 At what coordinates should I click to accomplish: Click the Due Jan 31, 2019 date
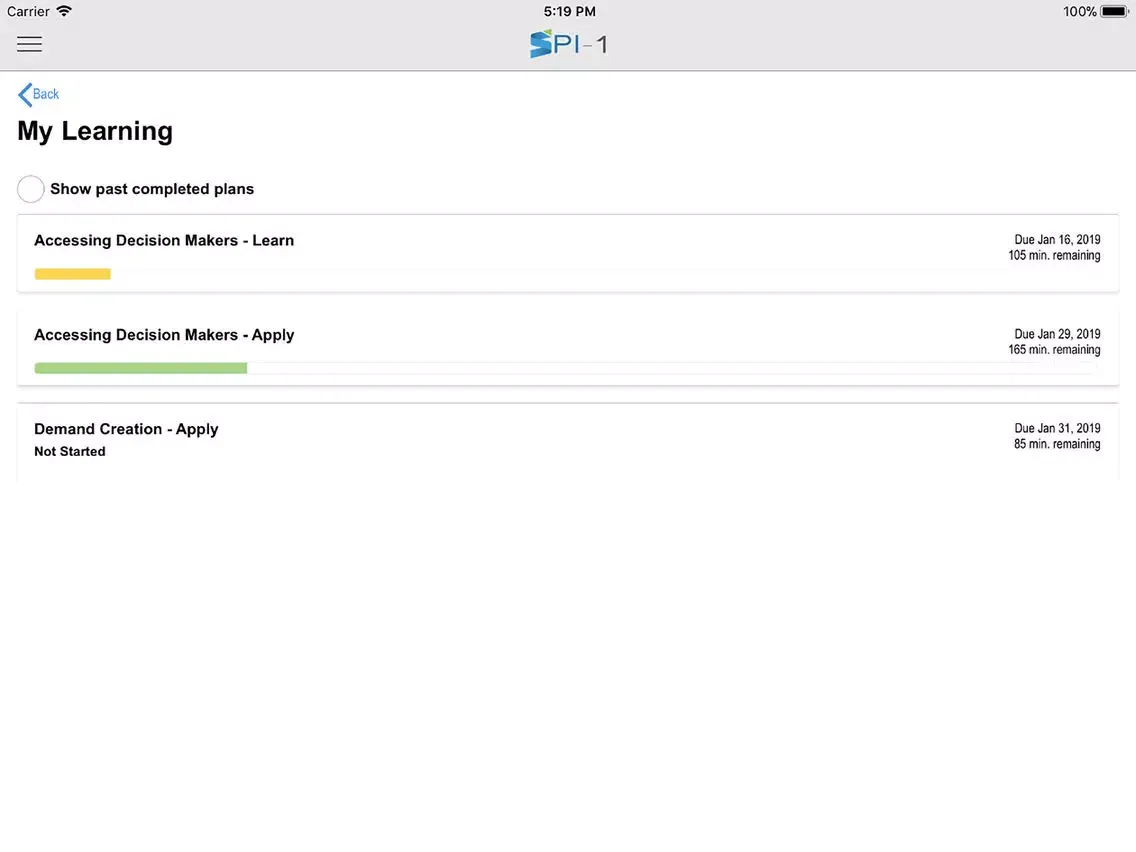pyautogui.click(x=1057, y=428)
